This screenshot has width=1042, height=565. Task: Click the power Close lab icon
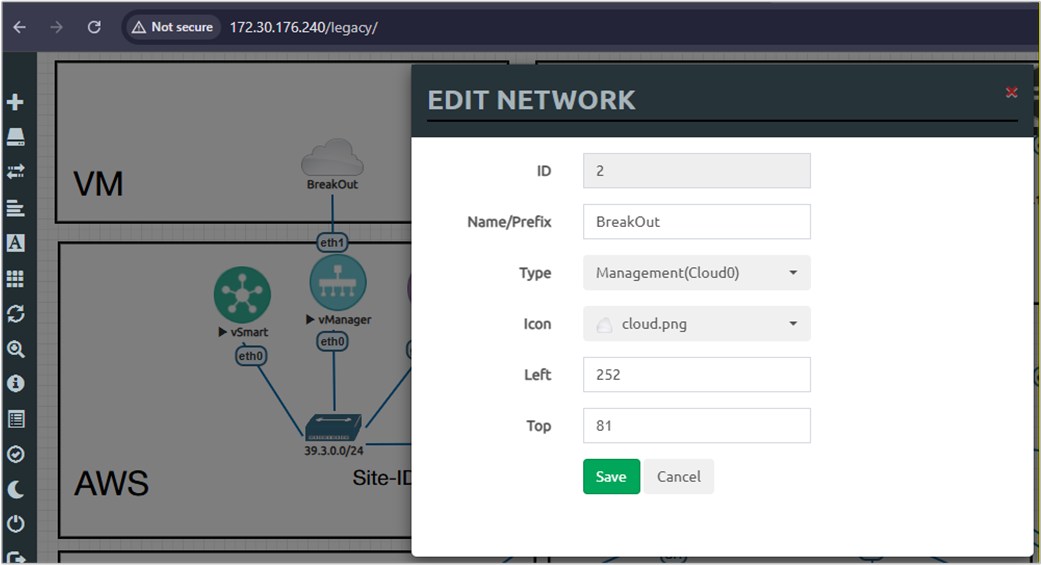(x=15, y=524)
